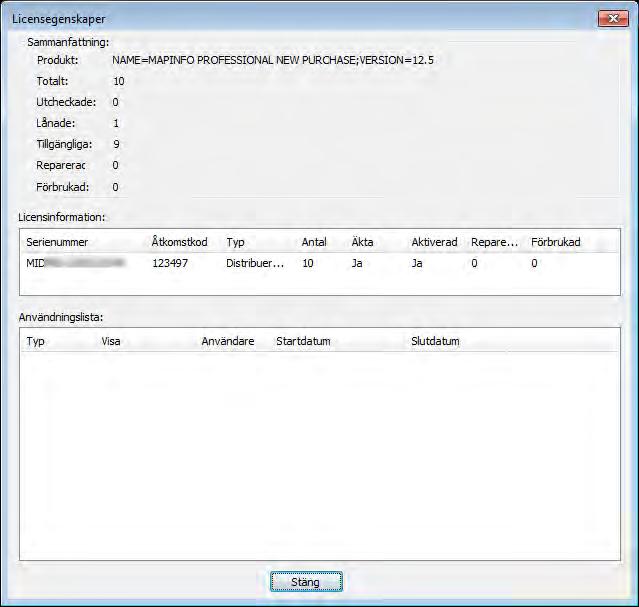This screenshot has width=639, height=607.
Task: Sort license table by Antal column
Action: tap(314, 242)
